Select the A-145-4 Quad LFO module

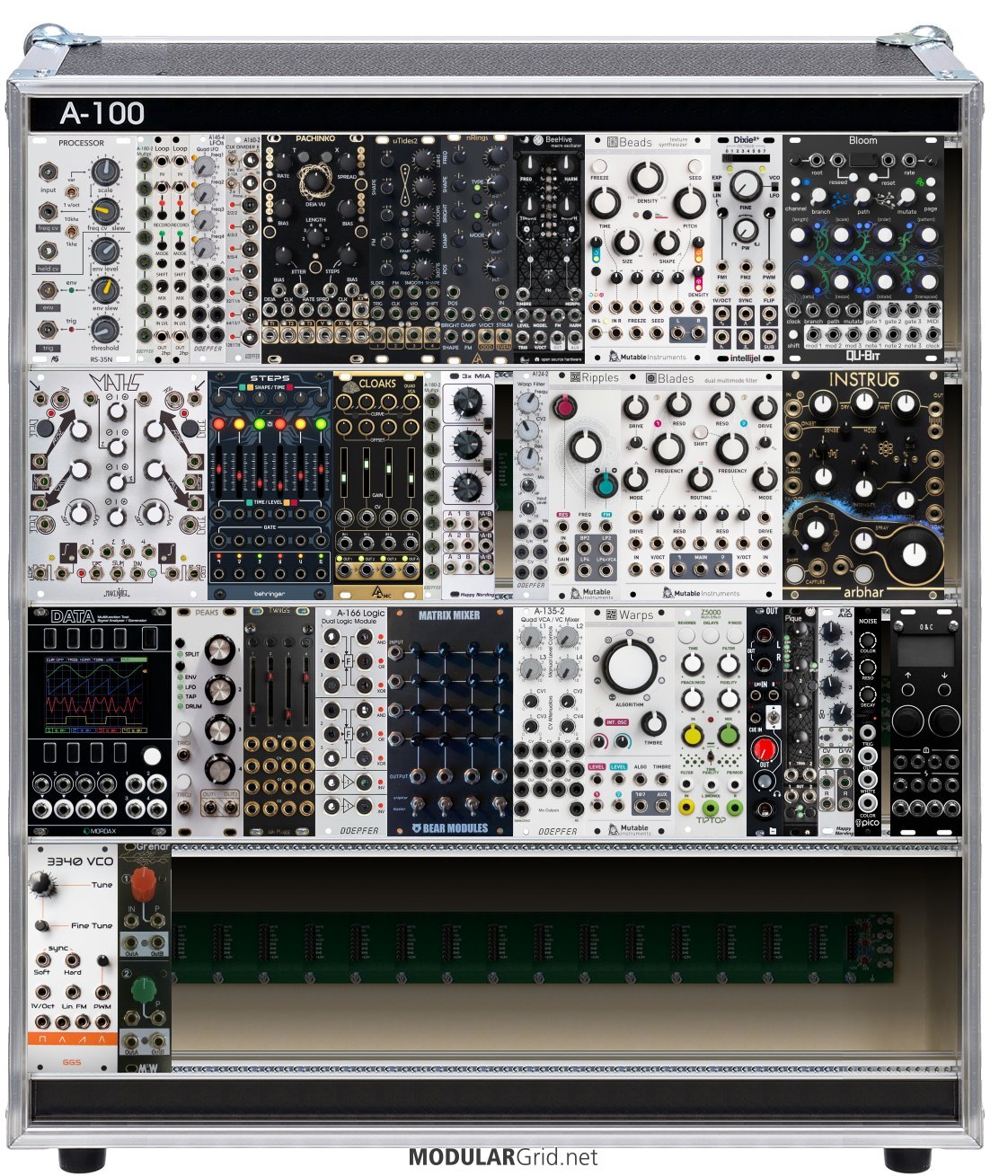pyautogui.click(x=208, y=250)
